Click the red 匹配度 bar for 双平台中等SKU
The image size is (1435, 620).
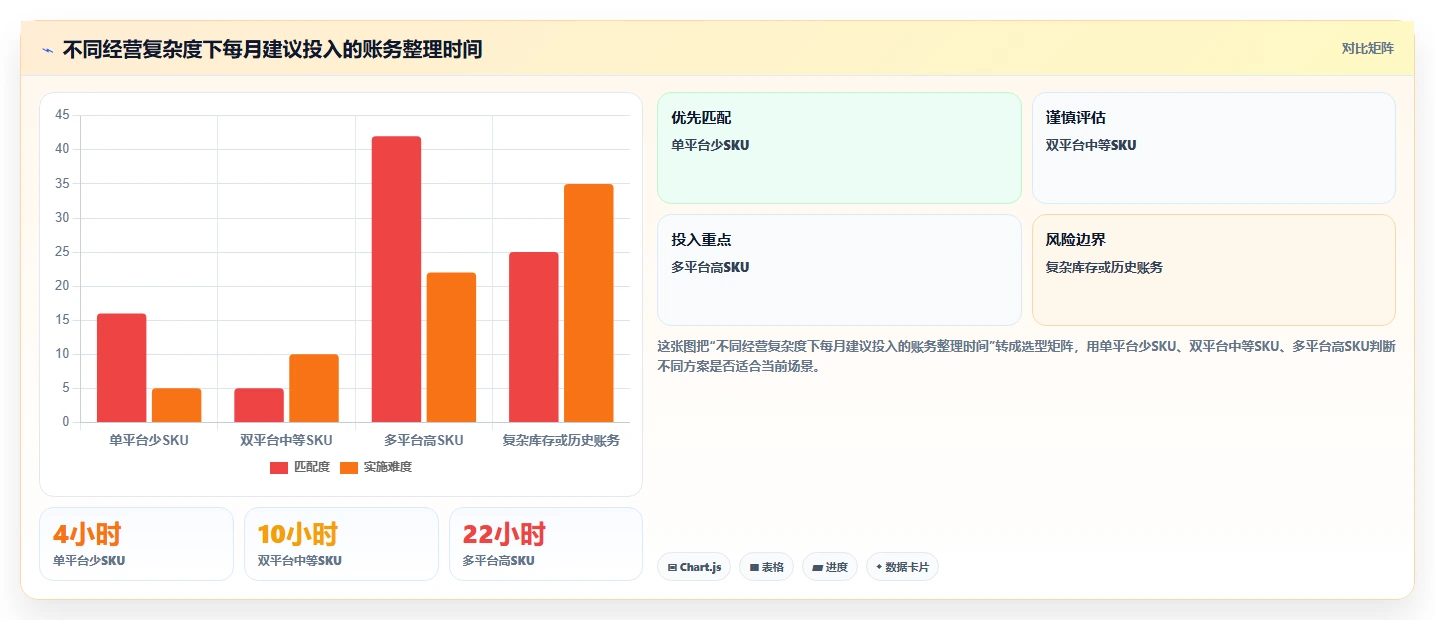coord(259,405)
